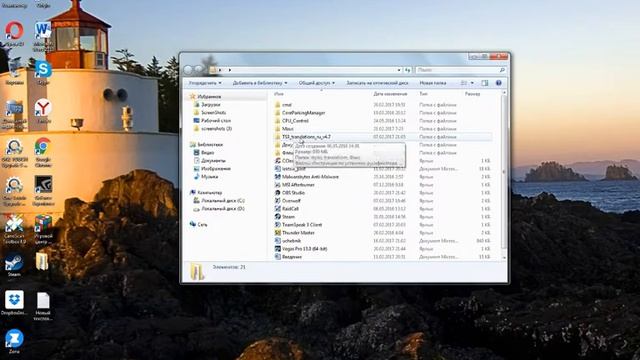This screenshot has height=360, width=640.
Task: Click the change view icon in toolbar
Action: tap(464, 83)
